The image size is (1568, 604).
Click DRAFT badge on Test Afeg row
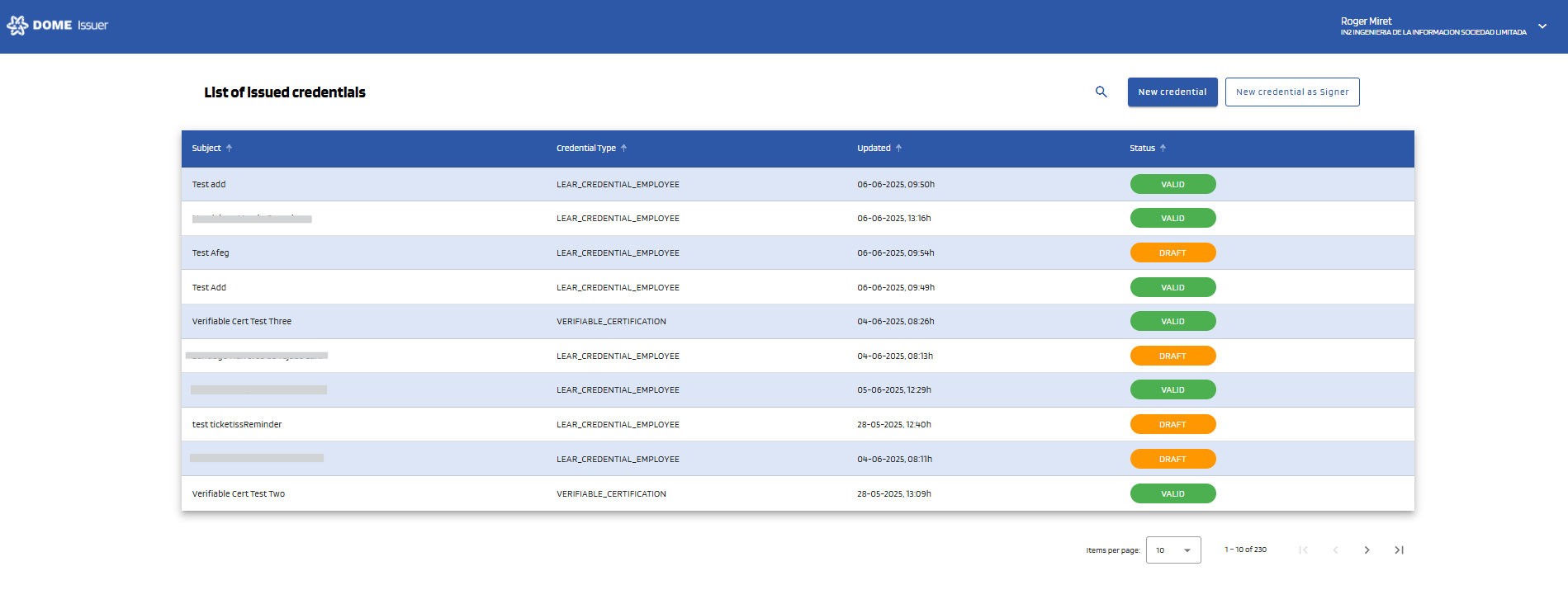pos(1172,253)
